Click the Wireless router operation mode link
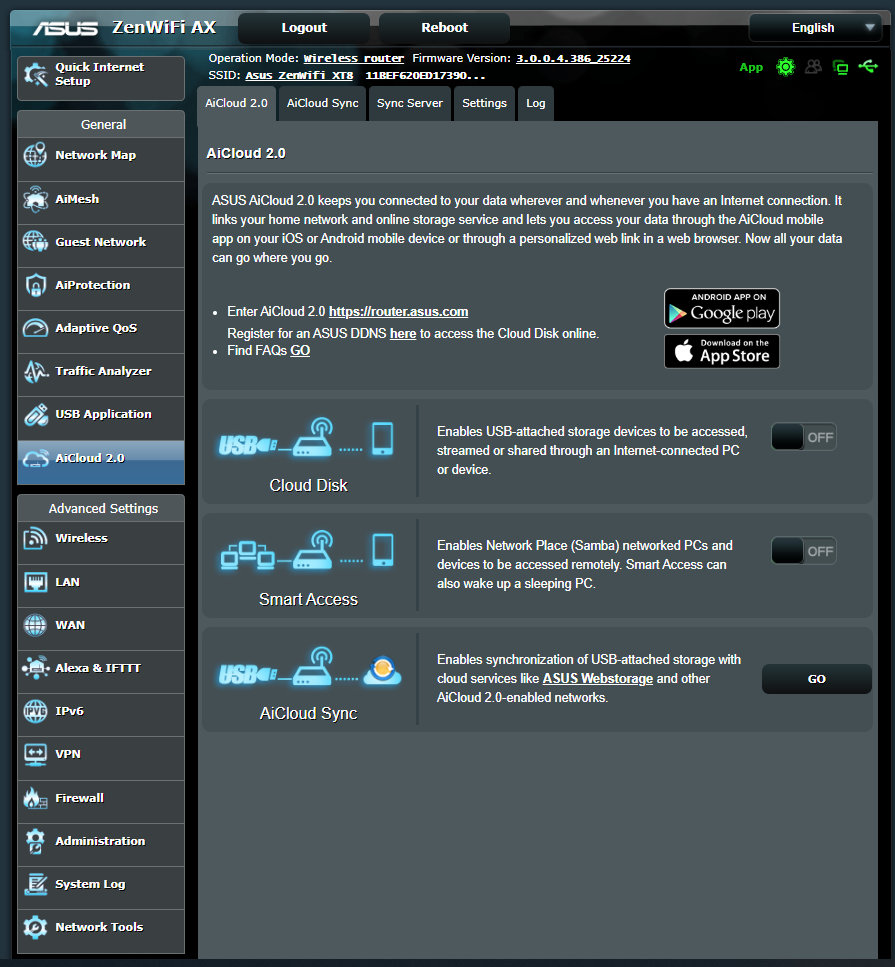 coord(353,58)
